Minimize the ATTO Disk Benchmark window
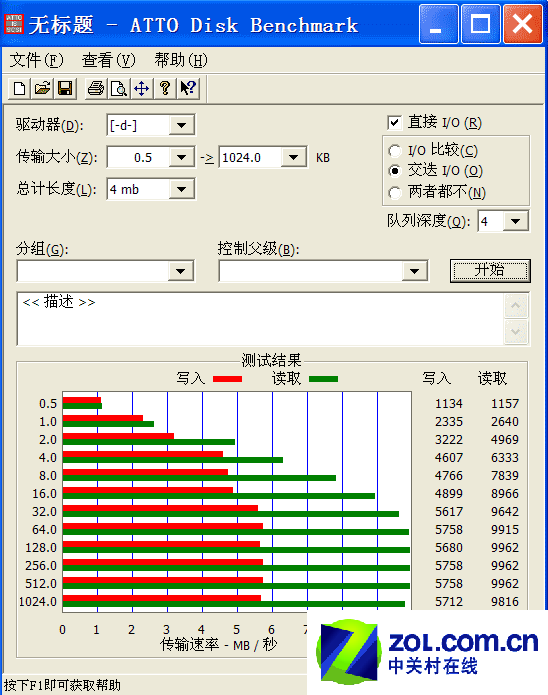548x695 pixels. pos(438,24)
